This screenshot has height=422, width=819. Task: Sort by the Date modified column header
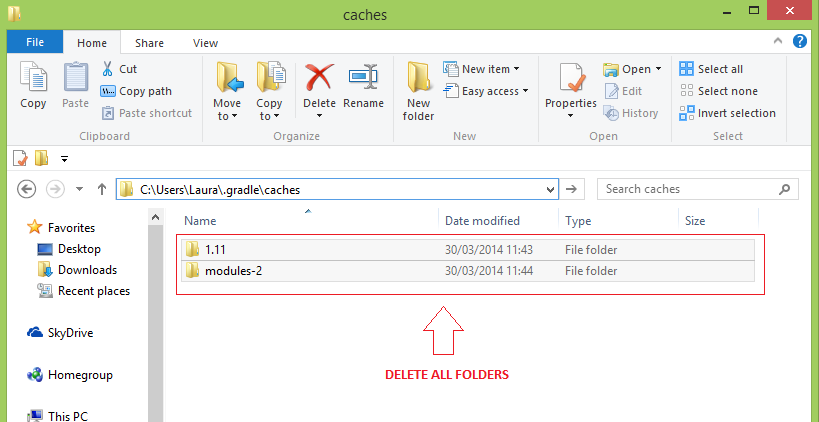[482, 221]
